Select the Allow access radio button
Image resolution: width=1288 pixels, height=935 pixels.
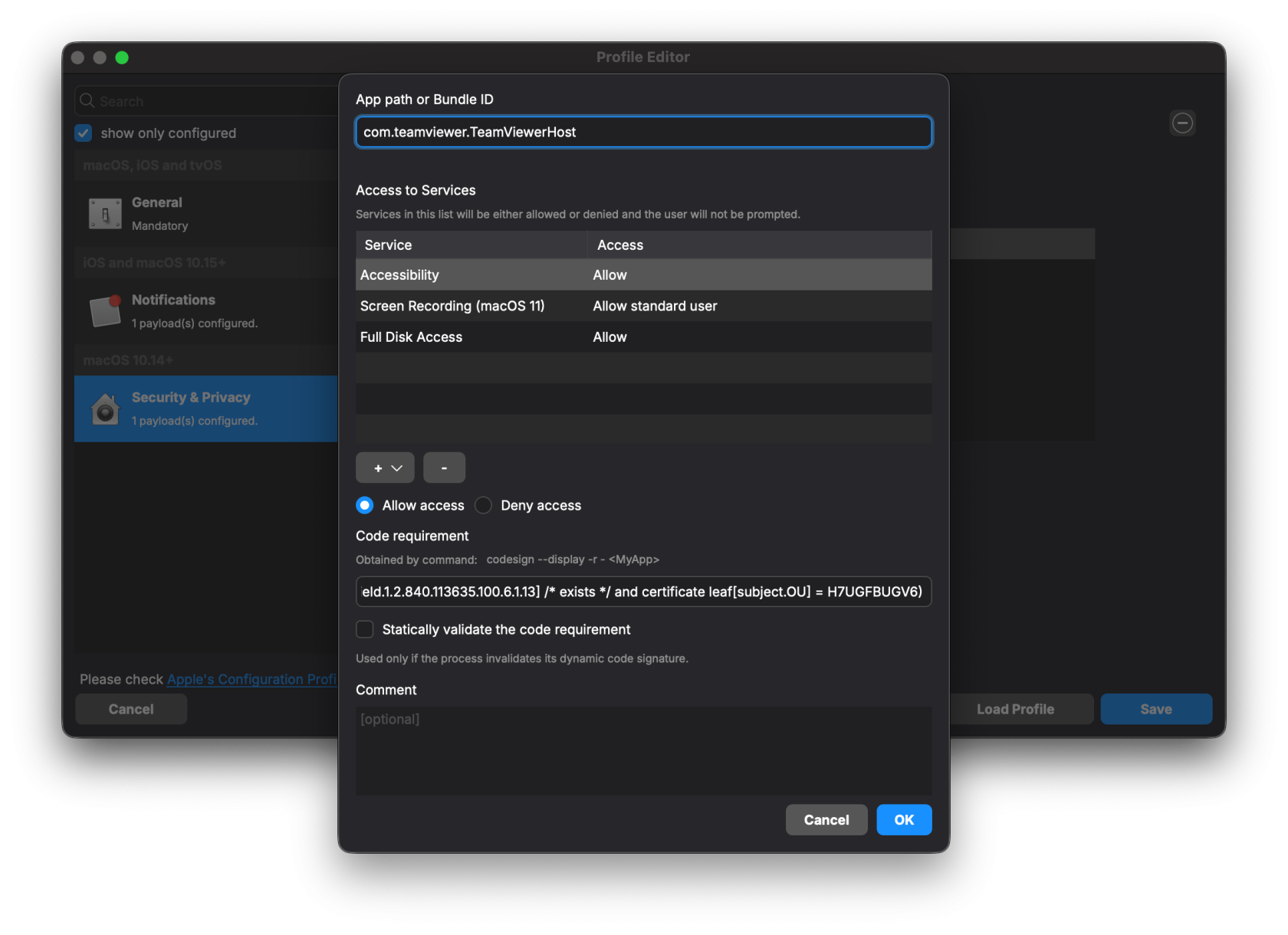point(365,505)
